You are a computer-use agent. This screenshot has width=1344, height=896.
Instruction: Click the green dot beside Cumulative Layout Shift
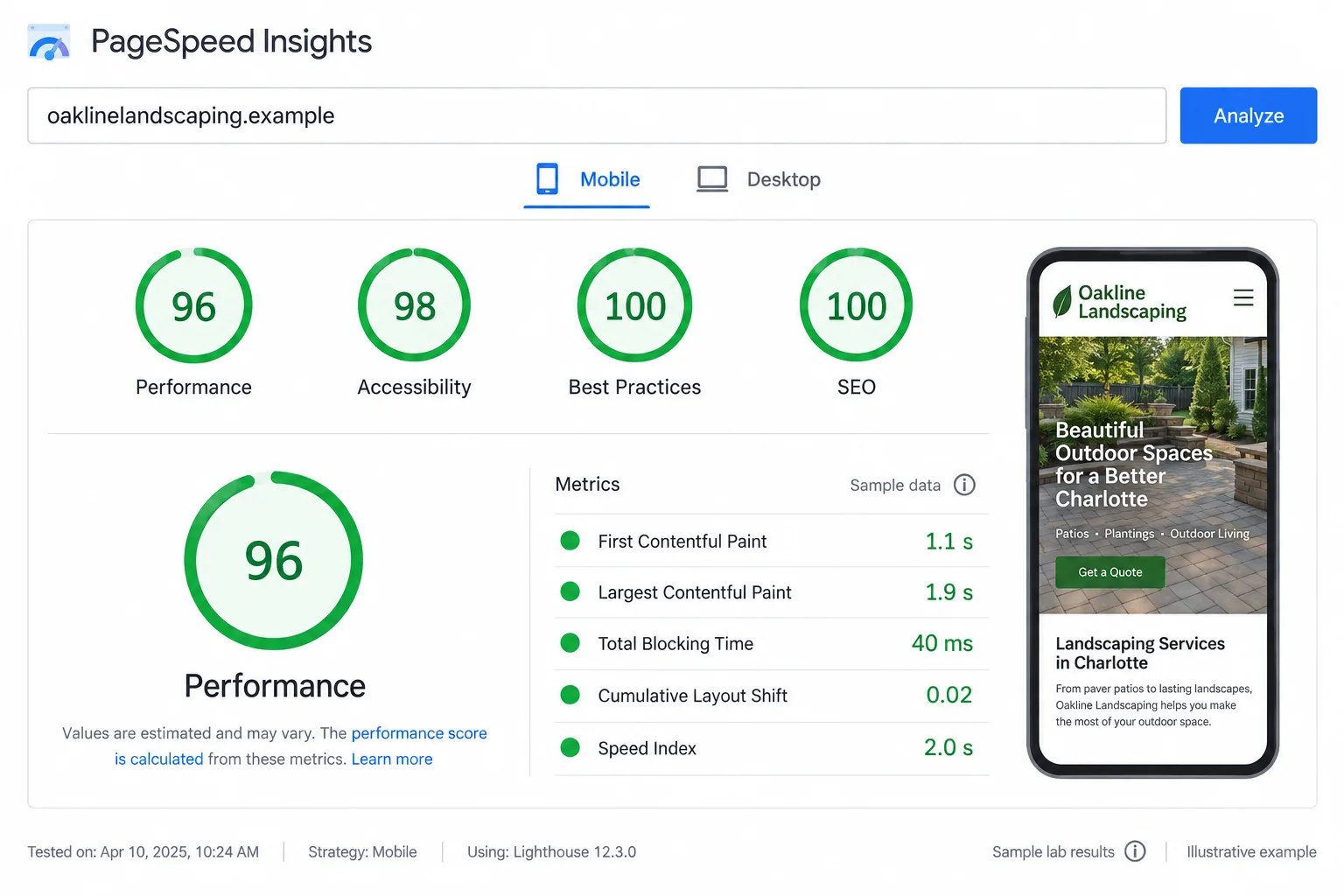[570, 696]
